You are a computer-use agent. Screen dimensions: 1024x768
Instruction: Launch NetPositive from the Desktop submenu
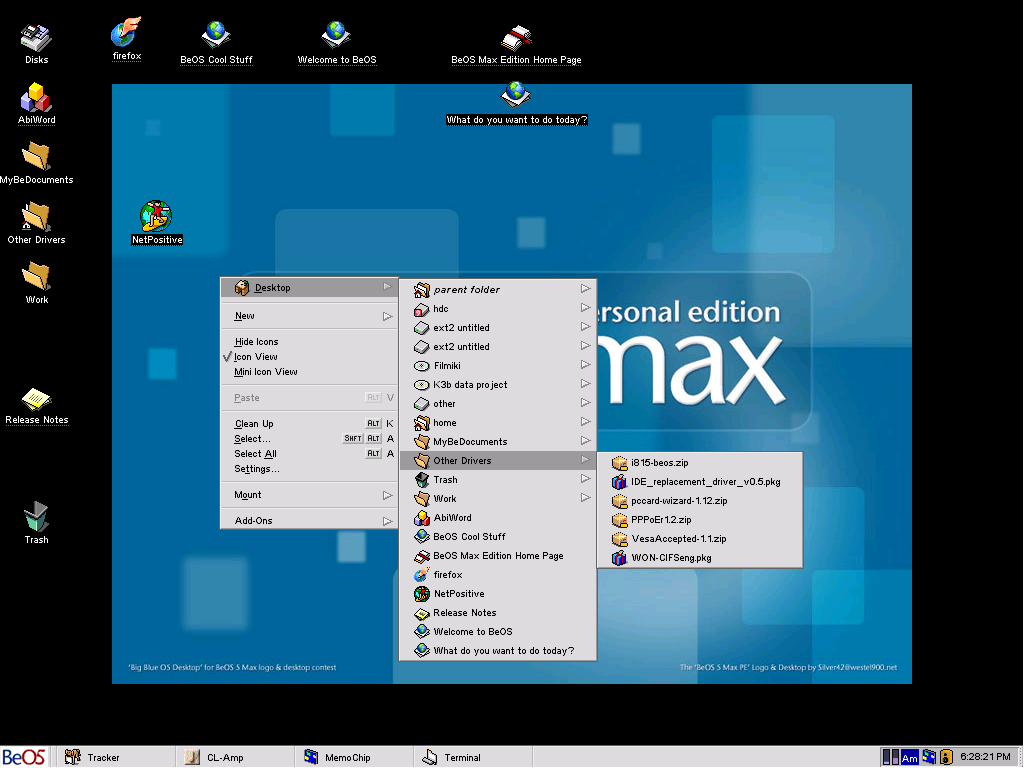498,593
